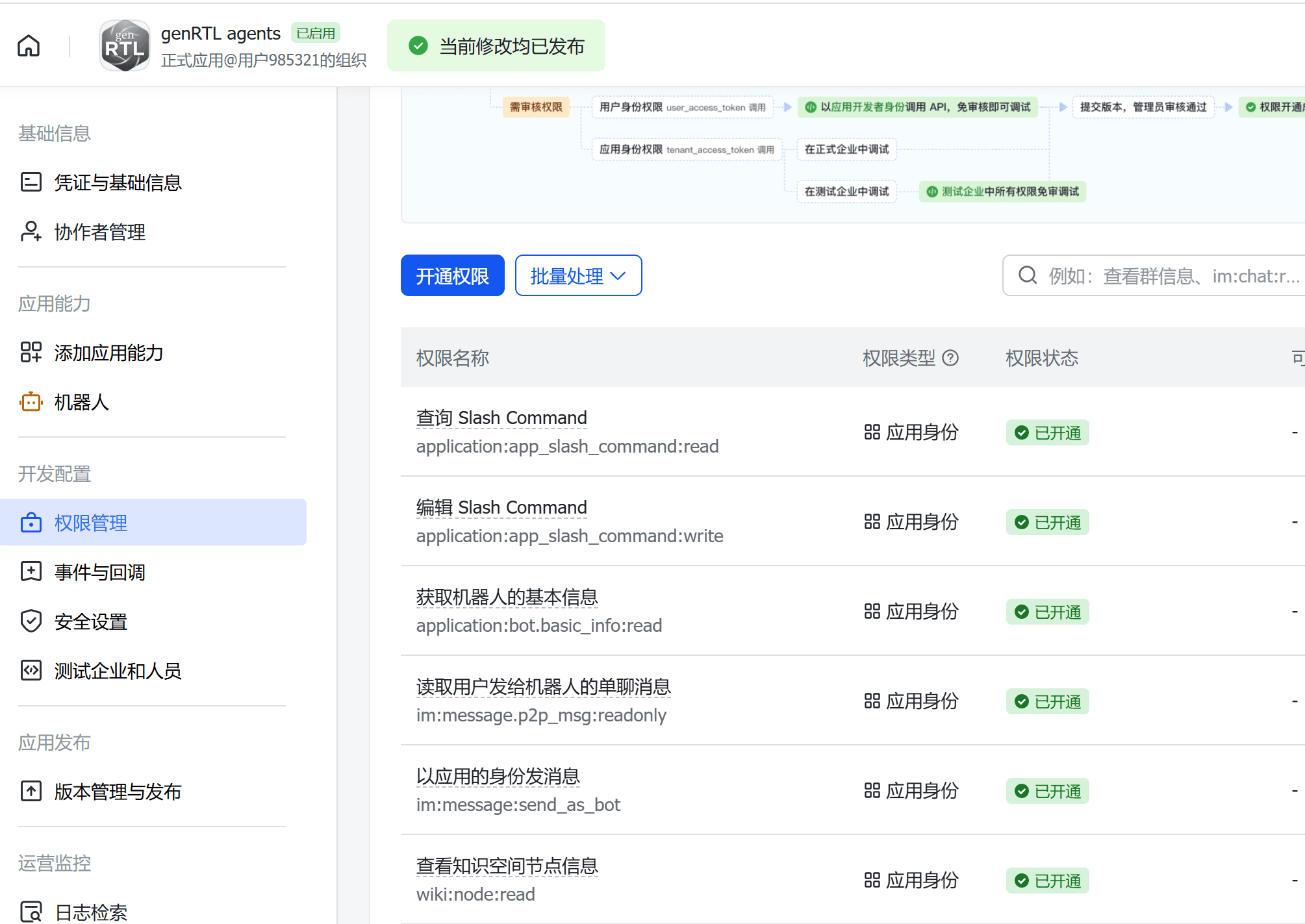
Task: Open 以应用的身份发消息 permission link
Action: [x=498, y=776]
